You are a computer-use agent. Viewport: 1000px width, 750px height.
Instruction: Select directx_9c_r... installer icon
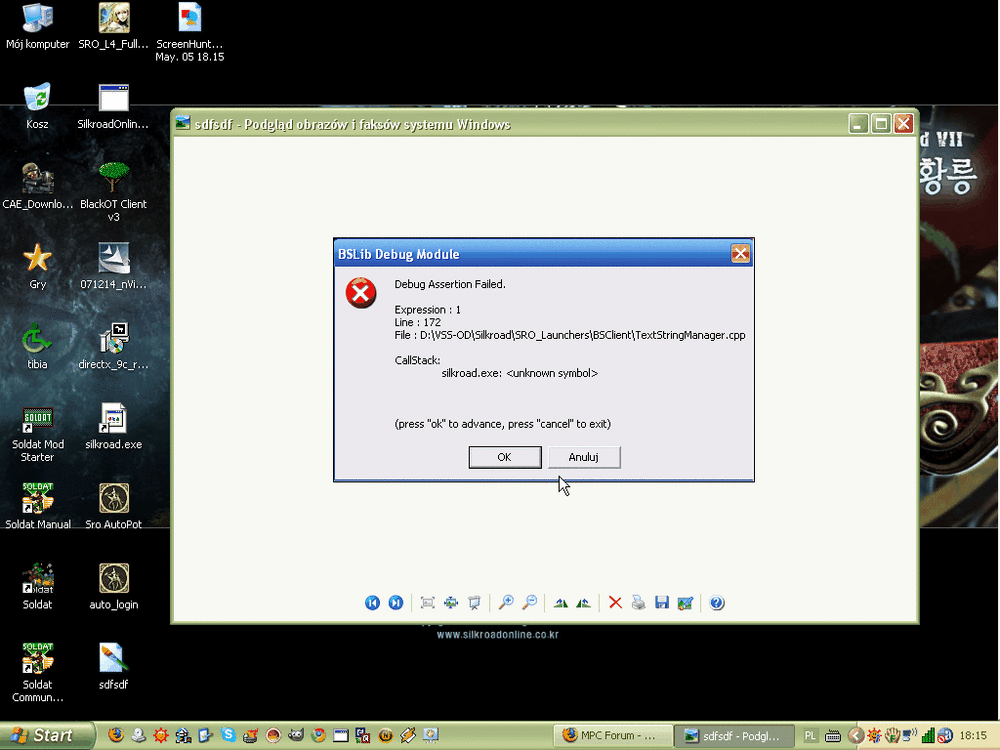(114, 346)
